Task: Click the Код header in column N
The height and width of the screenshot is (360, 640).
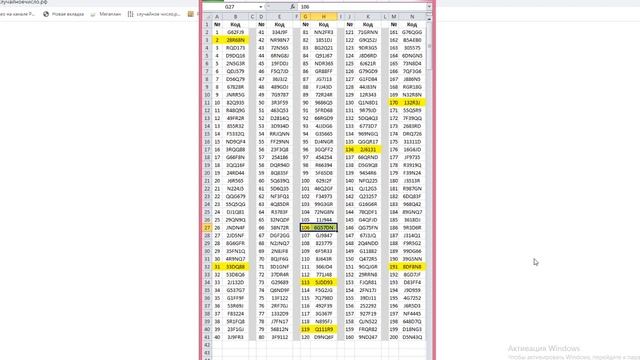Action: [412, 24]
